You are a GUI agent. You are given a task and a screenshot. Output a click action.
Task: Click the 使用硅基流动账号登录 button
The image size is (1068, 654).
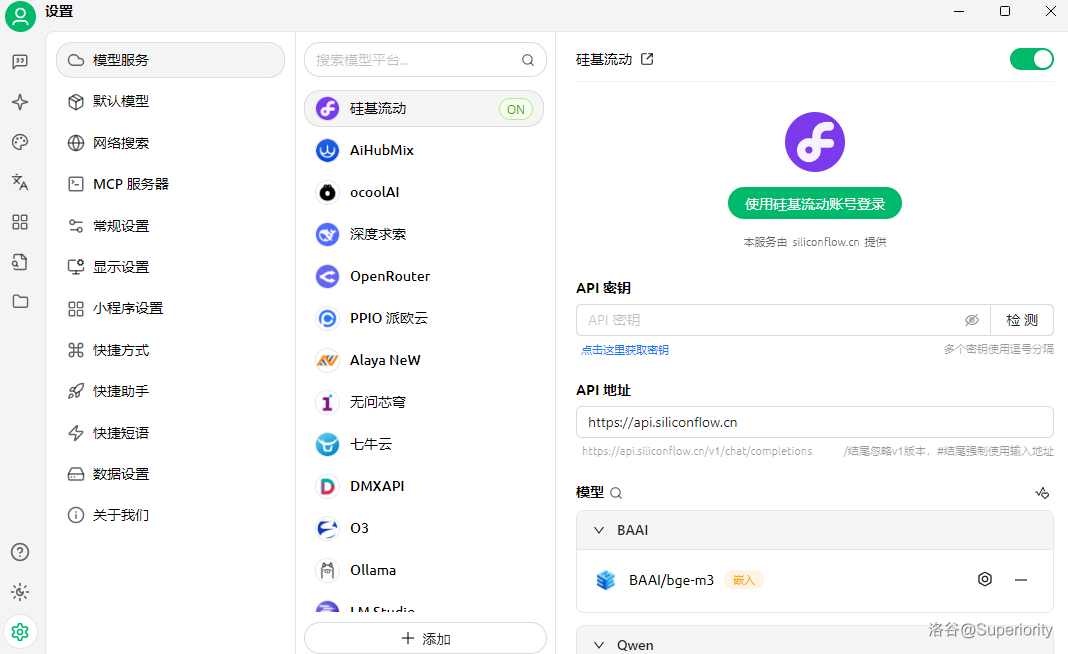pyautogui.click(x=814, y=204)
